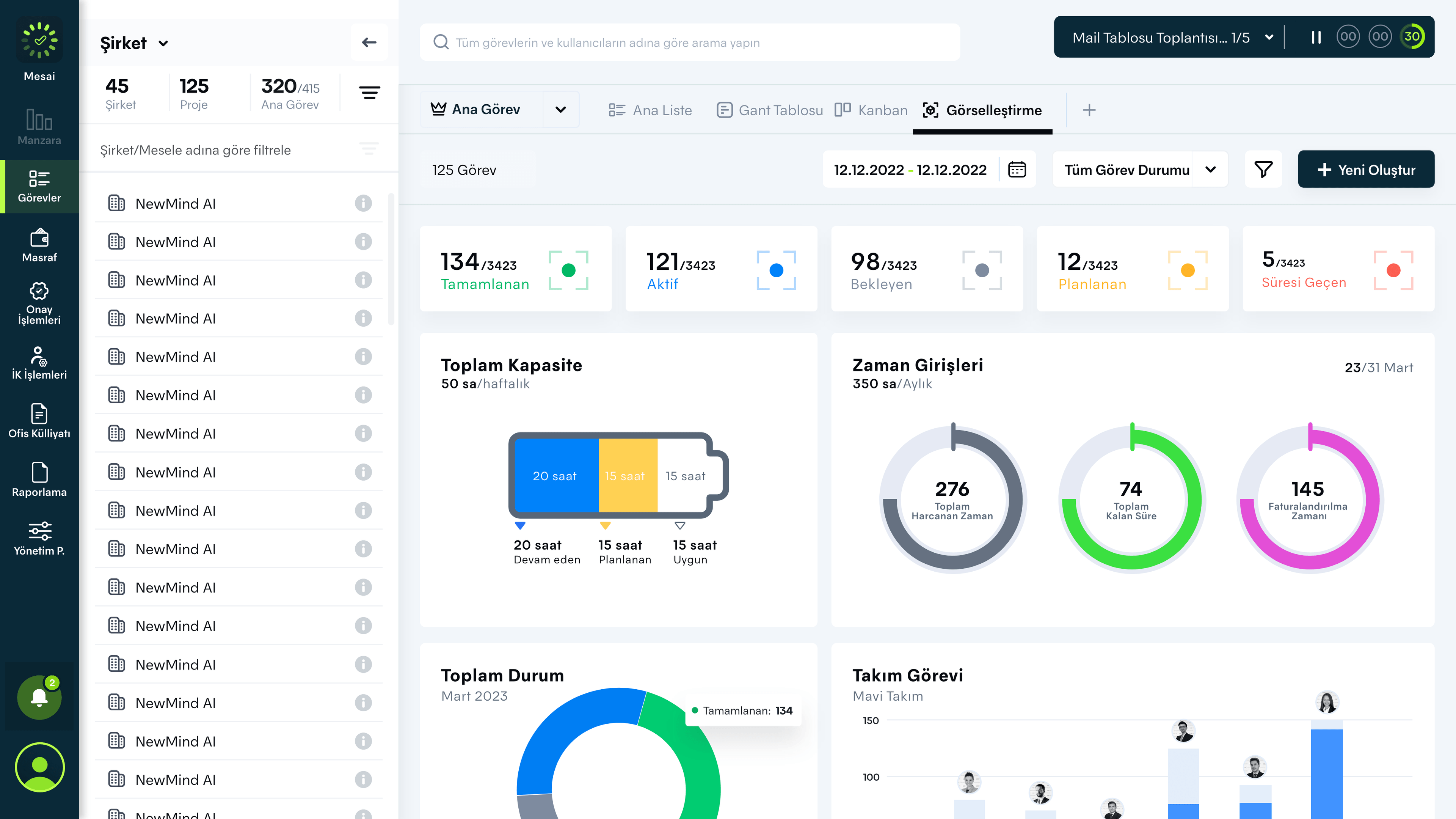Open Onay İşlemleri approval icon
The height and width of the screenshot is (819, 1456).
[x=39, y=292]
